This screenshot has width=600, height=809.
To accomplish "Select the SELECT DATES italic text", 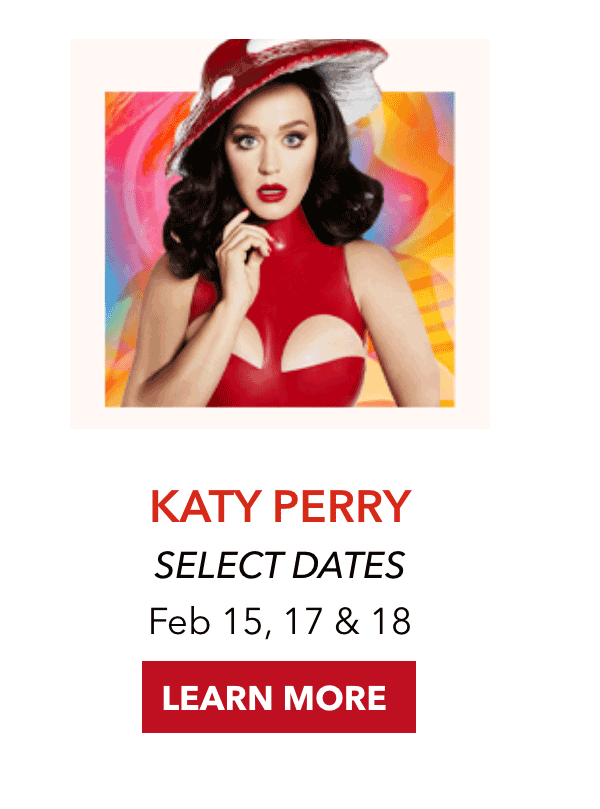I will pos(280,565).
